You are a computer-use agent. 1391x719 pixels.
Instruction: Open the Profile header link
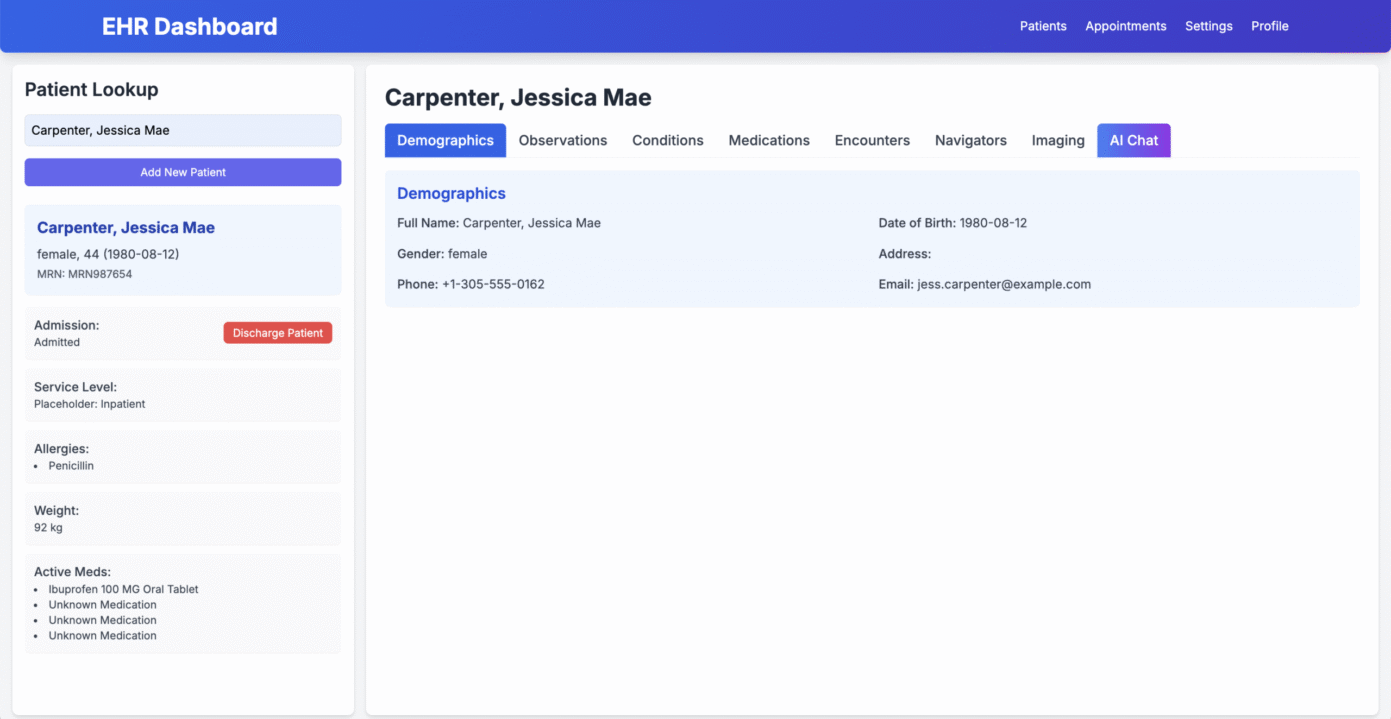point(1270,26)
